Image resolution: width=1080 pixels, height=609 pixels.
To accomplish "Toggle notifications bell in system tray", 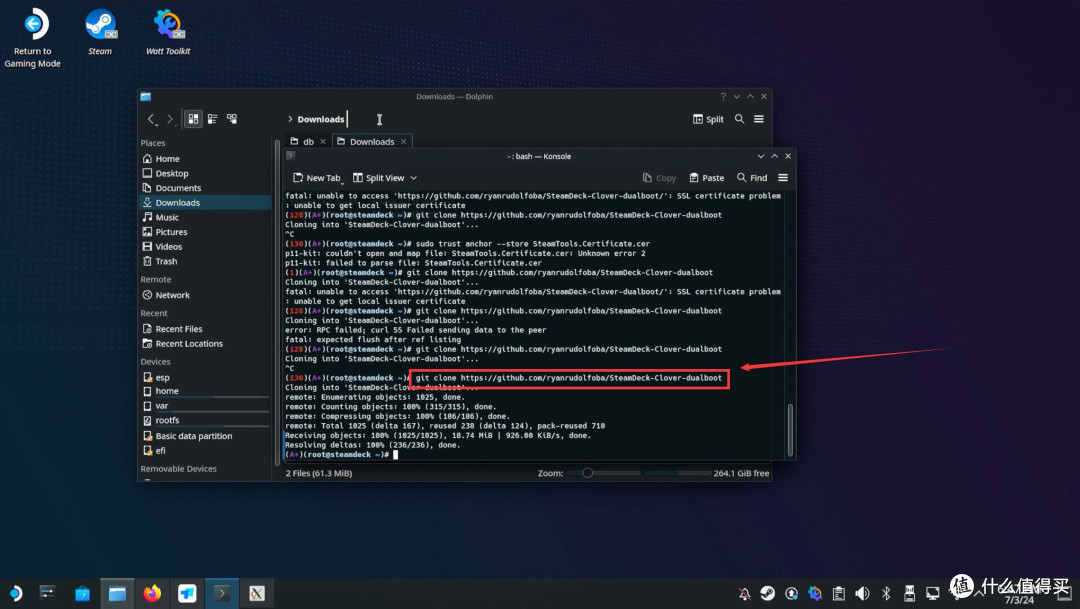I will coord(745,593).
